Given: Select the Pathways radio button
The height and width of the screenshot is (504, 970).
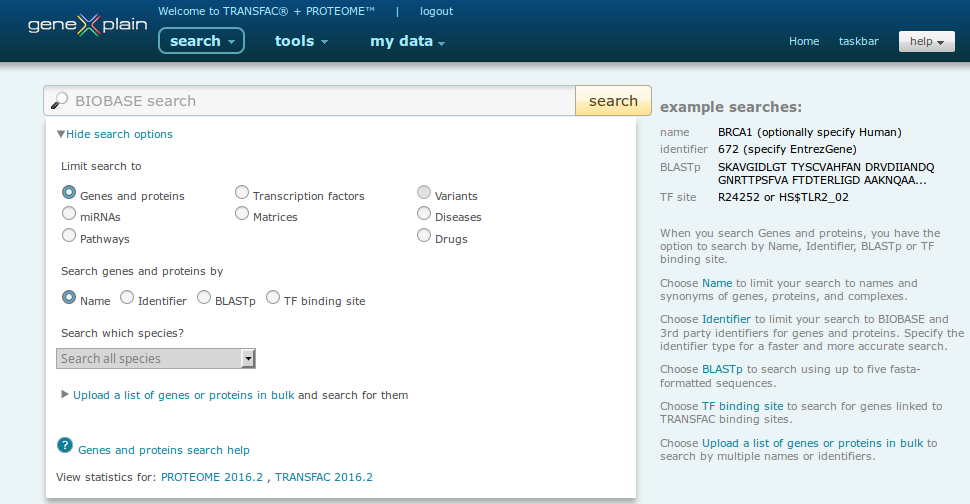Looking at the screenshot, I should 69,236.
